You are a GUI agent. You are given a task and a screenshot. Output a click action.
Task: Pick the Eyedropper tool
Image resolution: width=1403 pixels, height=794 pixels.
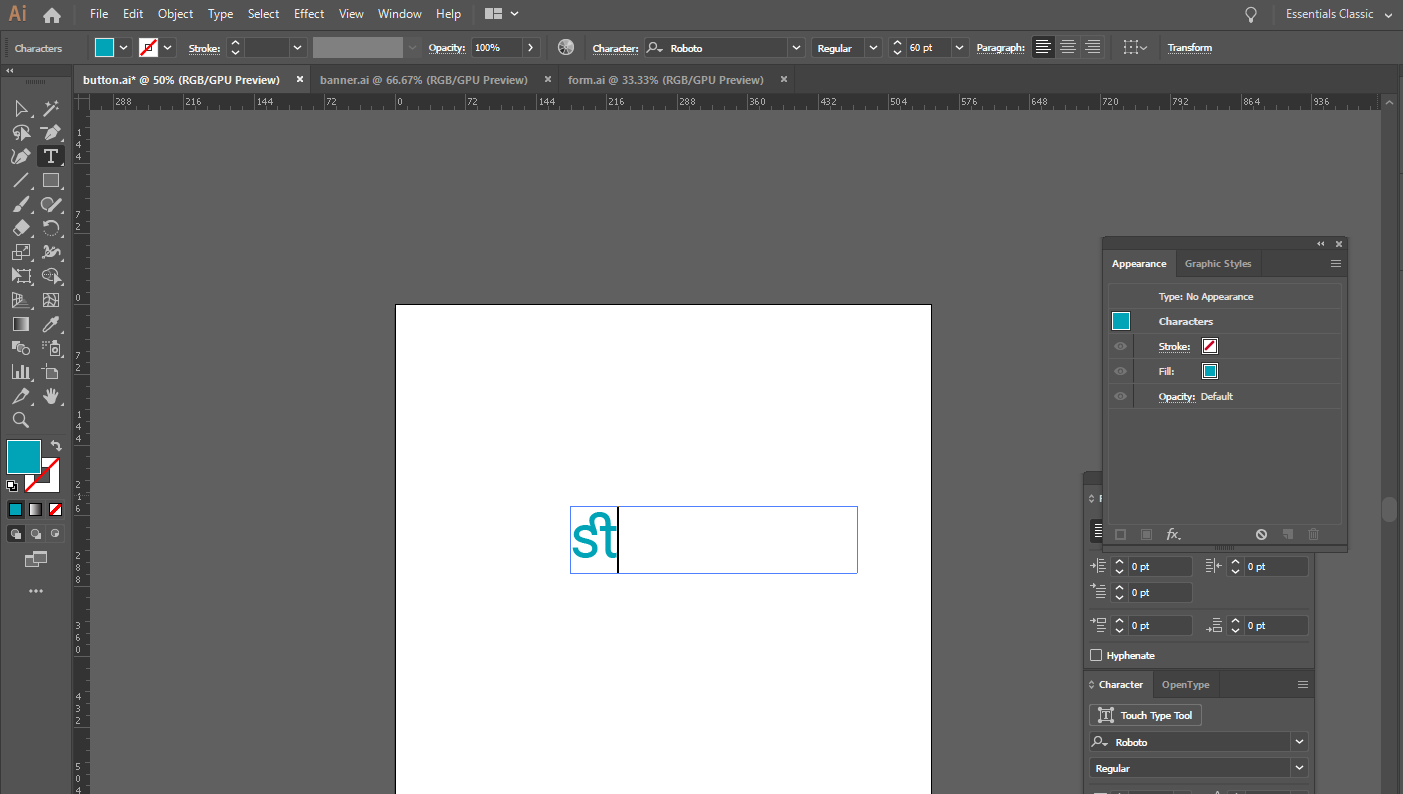(52, 324)
